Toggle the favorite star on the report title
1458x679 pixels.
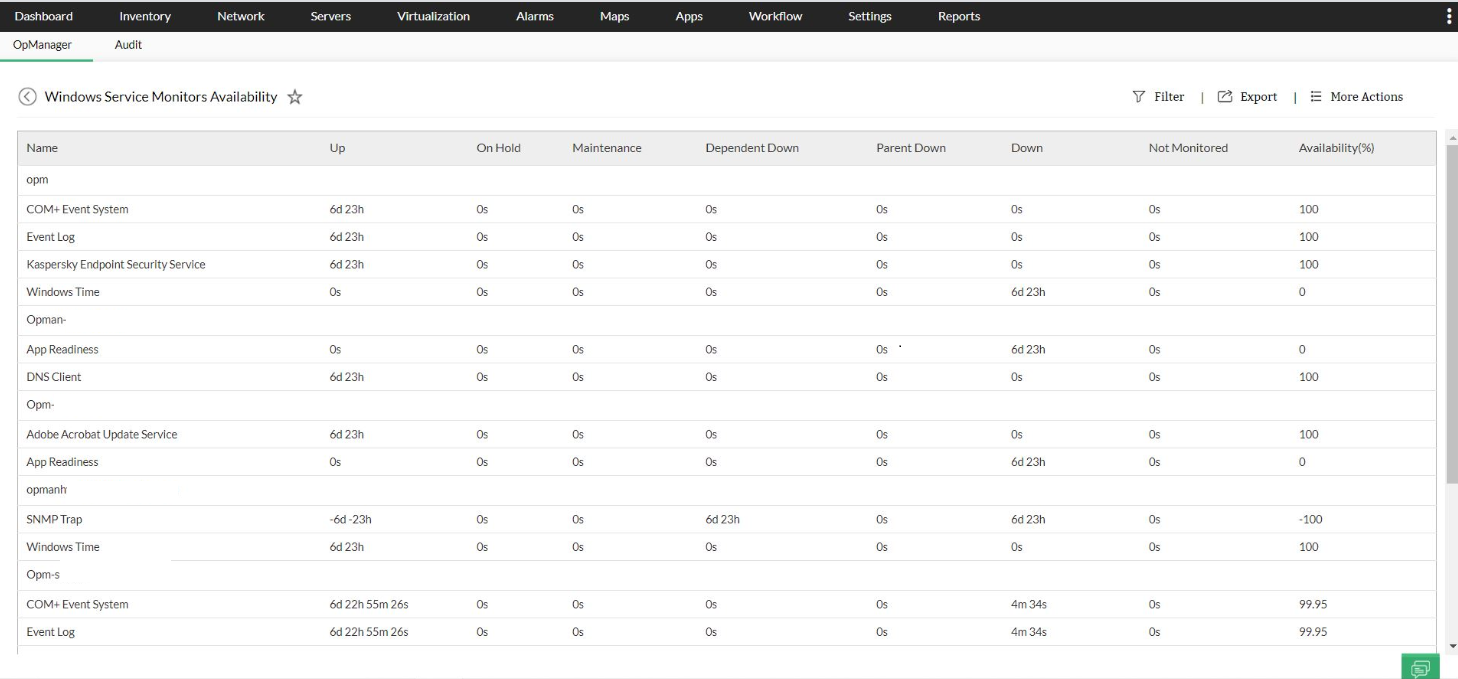(295, 96)
